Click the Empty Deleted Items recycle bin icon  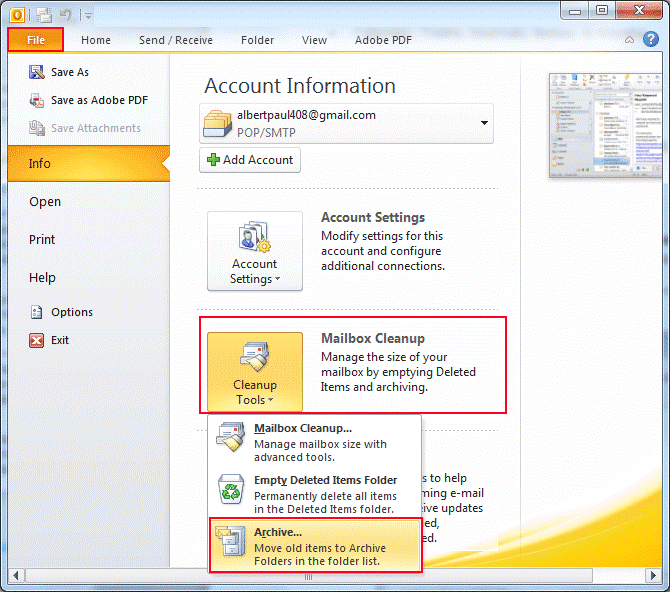pyautogui.click(x=231, y=489)
